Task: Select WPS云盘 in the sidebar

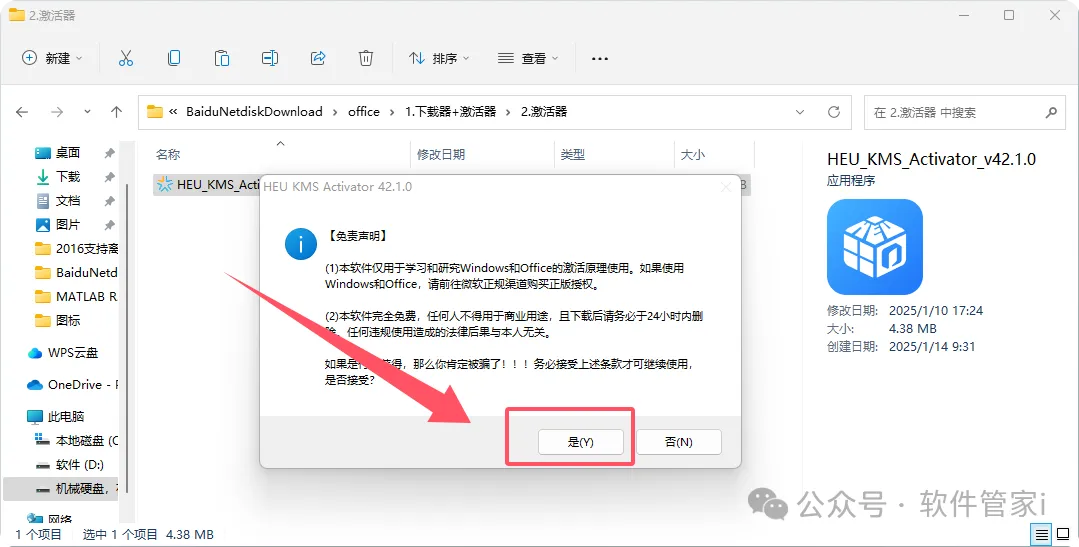Action: (x=63, y=353)
